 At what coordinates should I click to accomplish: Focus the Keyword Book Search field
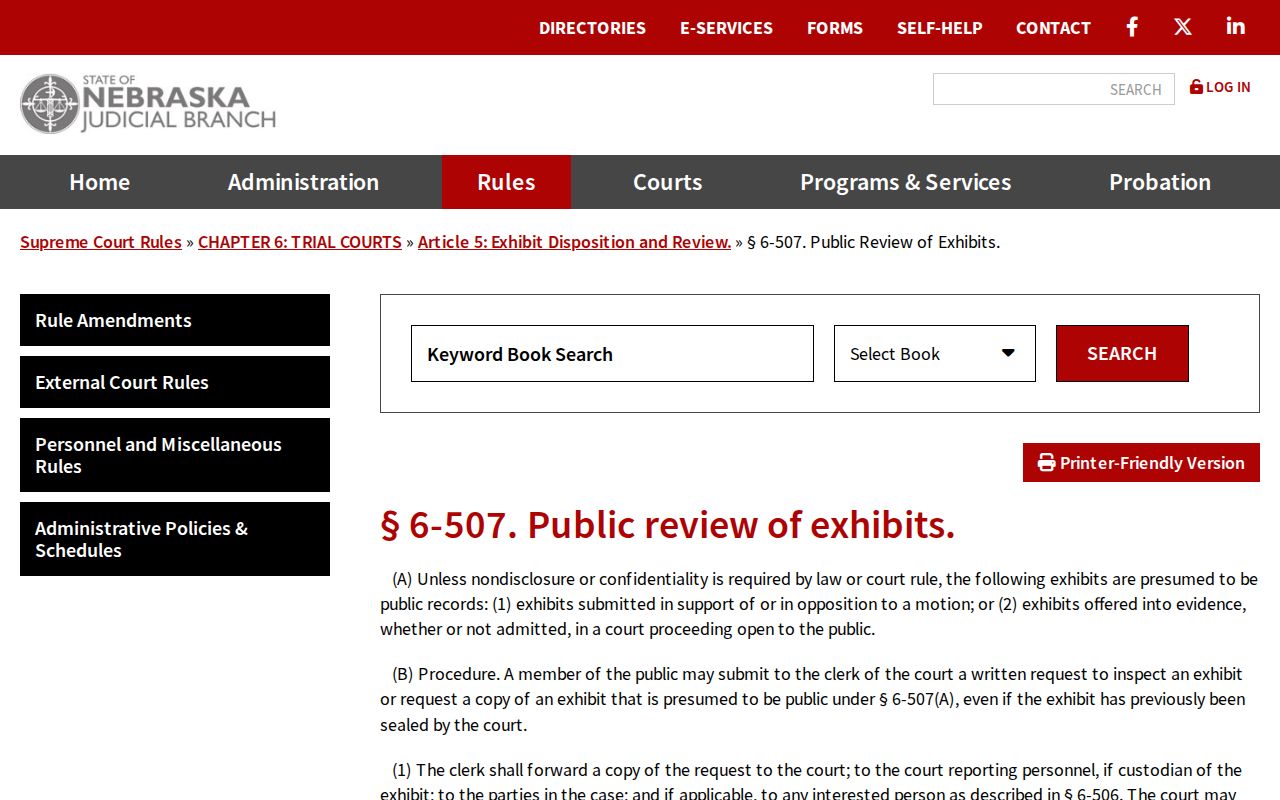[x=612, y=354]
